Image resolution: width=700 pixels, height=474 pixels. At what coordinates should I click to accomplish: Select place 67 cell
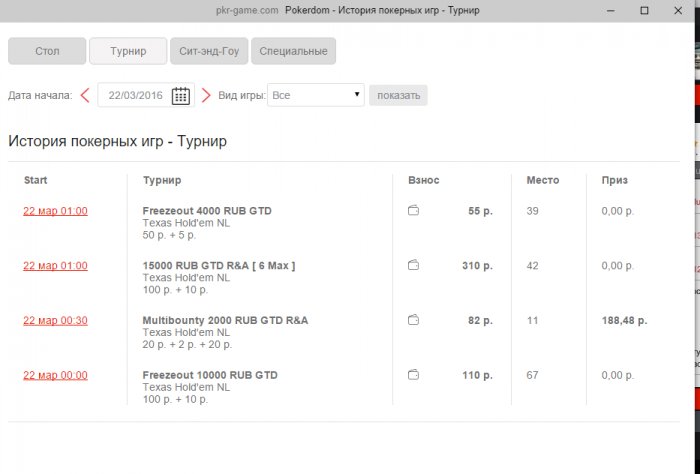point(532,375)
